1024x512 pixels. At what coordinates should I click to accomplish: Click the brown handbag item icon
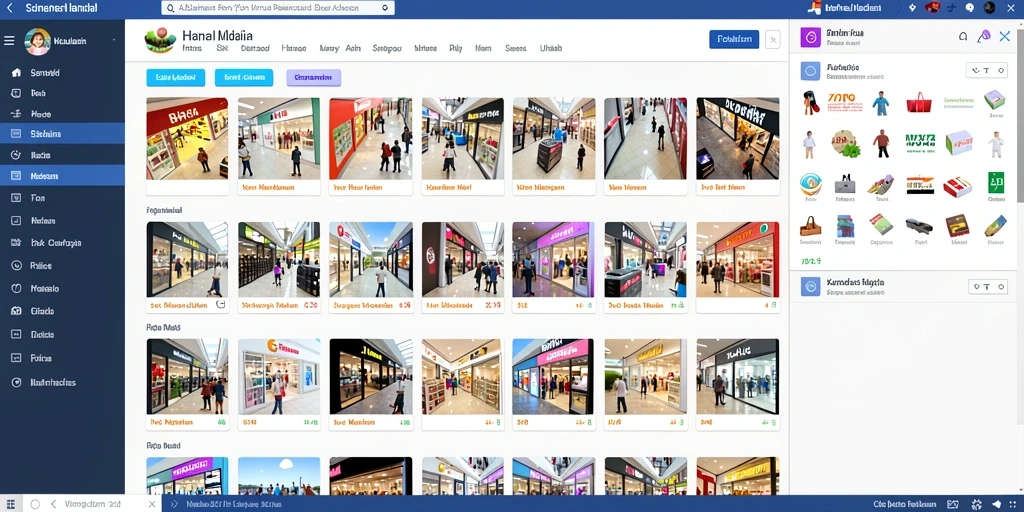point(810,226)
